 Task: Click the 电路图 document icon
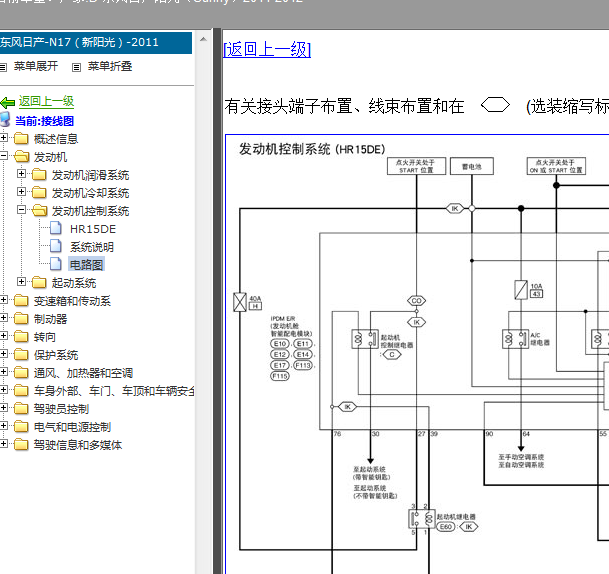pyautogui.click(x=56, y=264)
